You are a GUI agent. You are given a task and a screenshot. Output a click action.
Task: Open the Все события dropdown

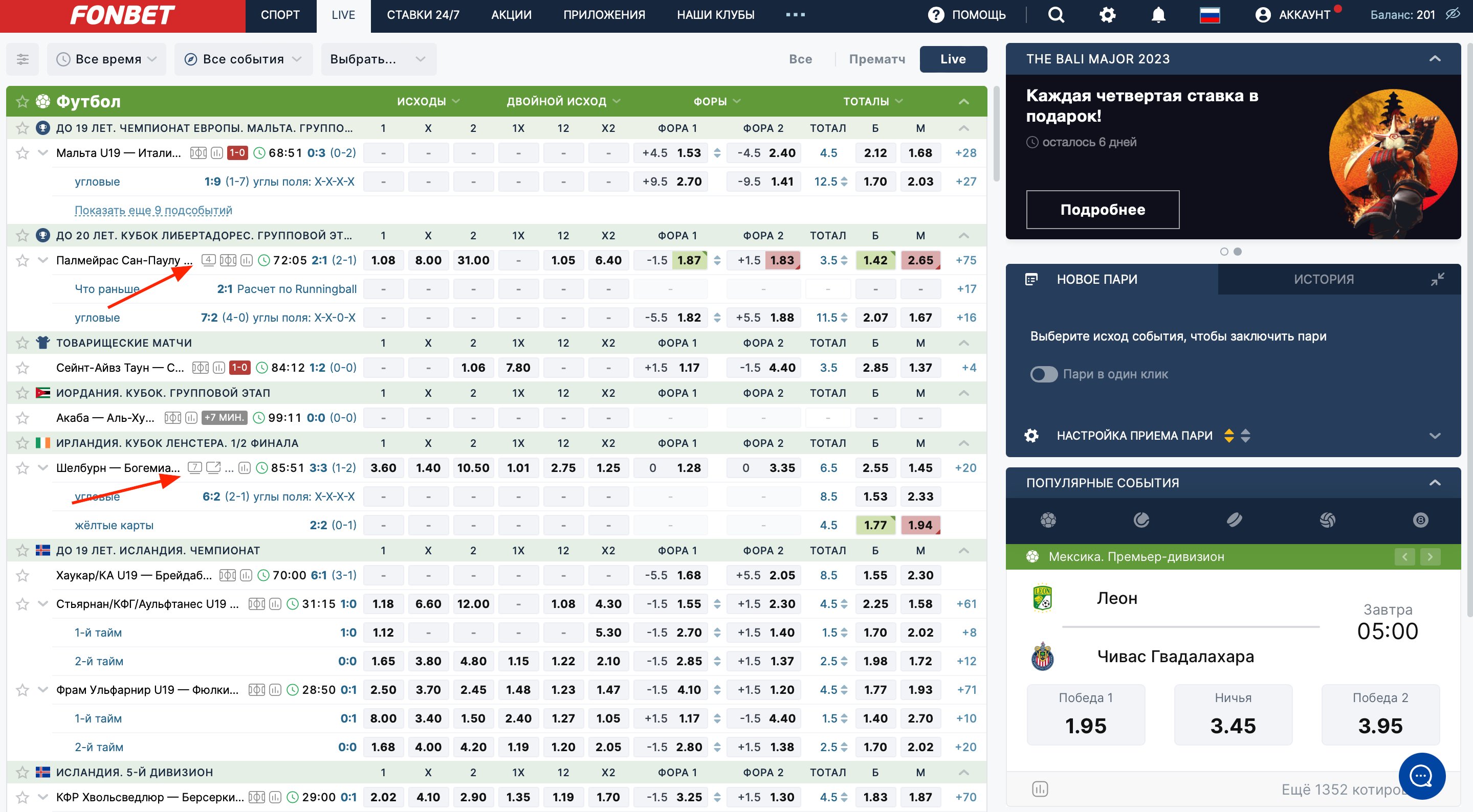point(243,59)
